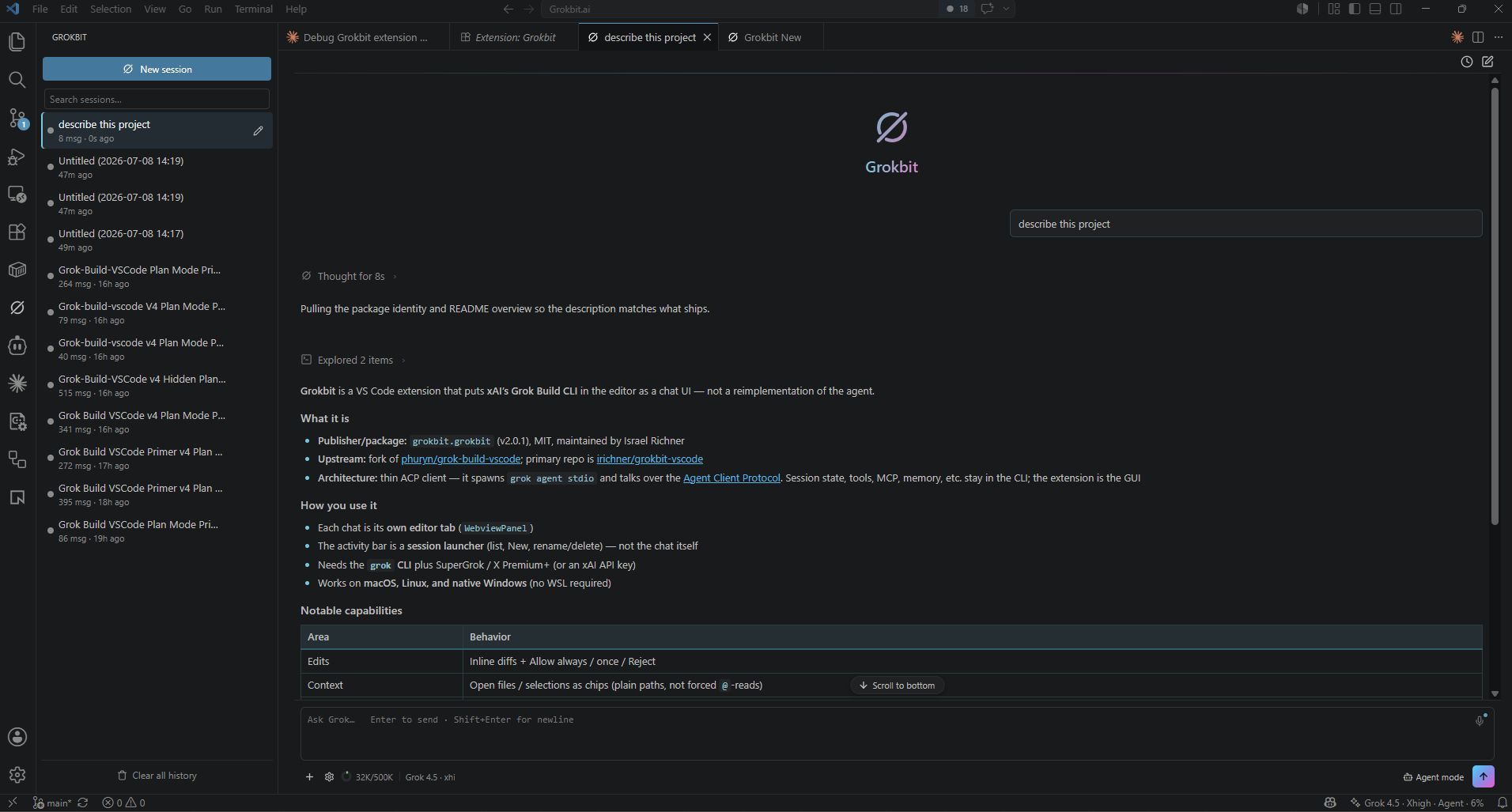Click the microphone voice input icon

coord(1480,719)
